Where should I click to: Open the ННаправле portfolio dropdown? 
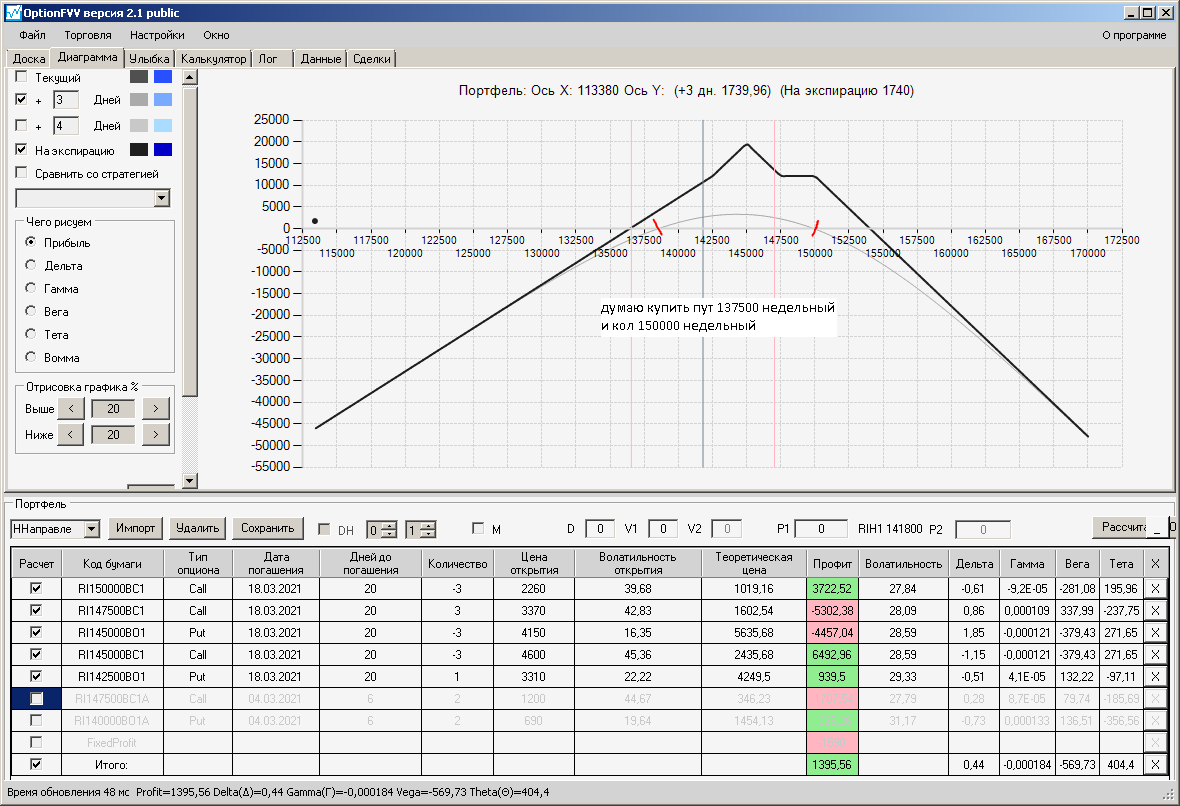pos(92,529)
